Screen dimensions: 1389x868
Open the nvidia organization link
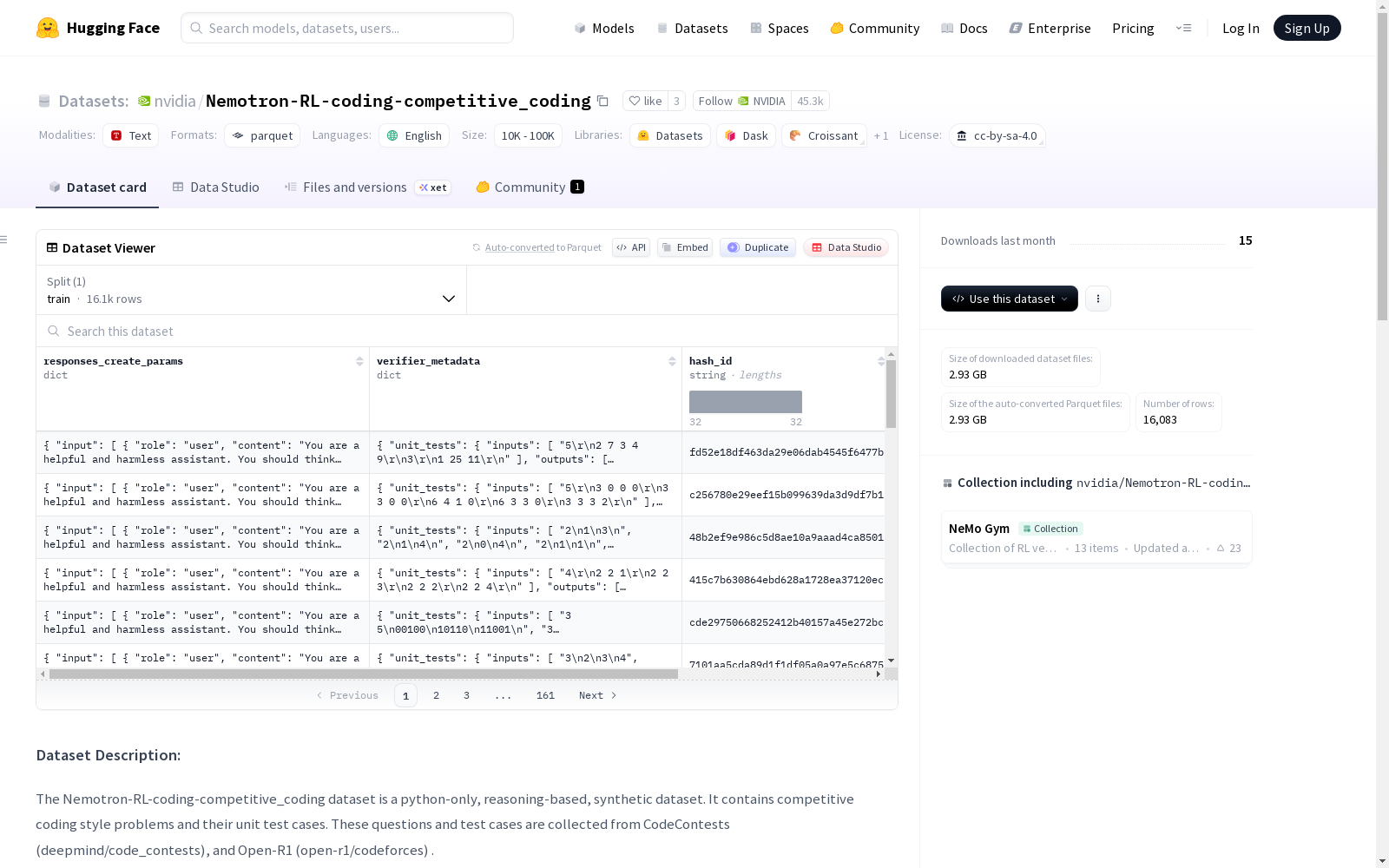pos(175,101)
